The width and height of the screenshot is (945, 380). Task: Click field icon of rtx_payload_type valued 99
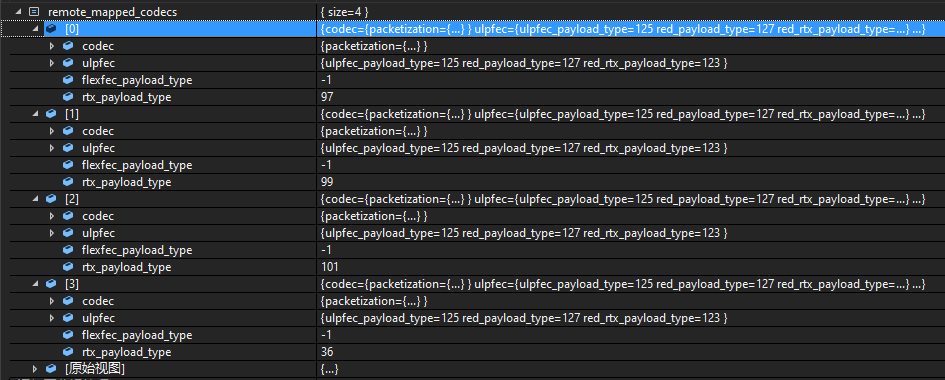(x=68, y=182)
